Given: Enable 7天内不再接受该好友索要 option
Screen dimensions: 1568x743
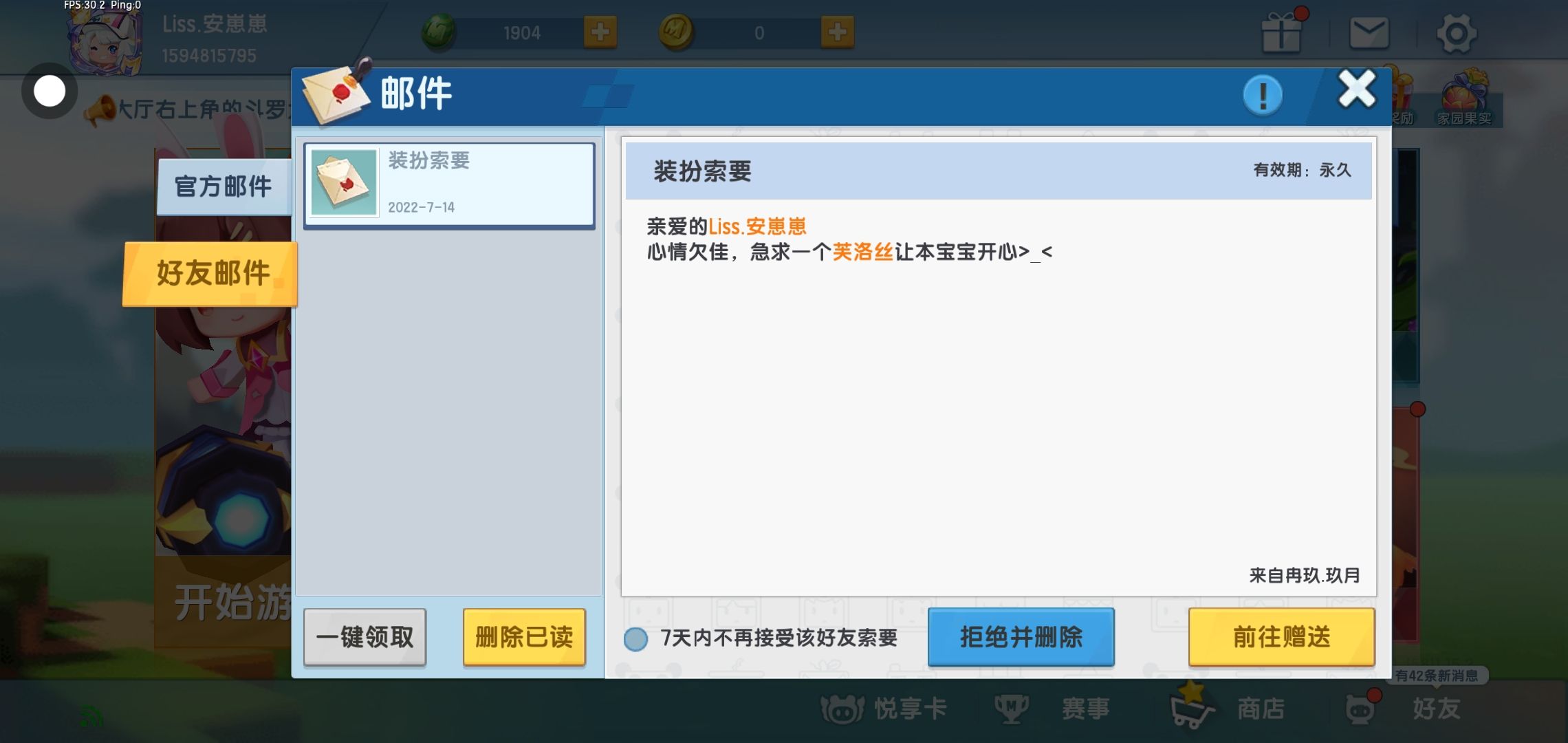Looking at the screenshot, I should click(635, 638).
